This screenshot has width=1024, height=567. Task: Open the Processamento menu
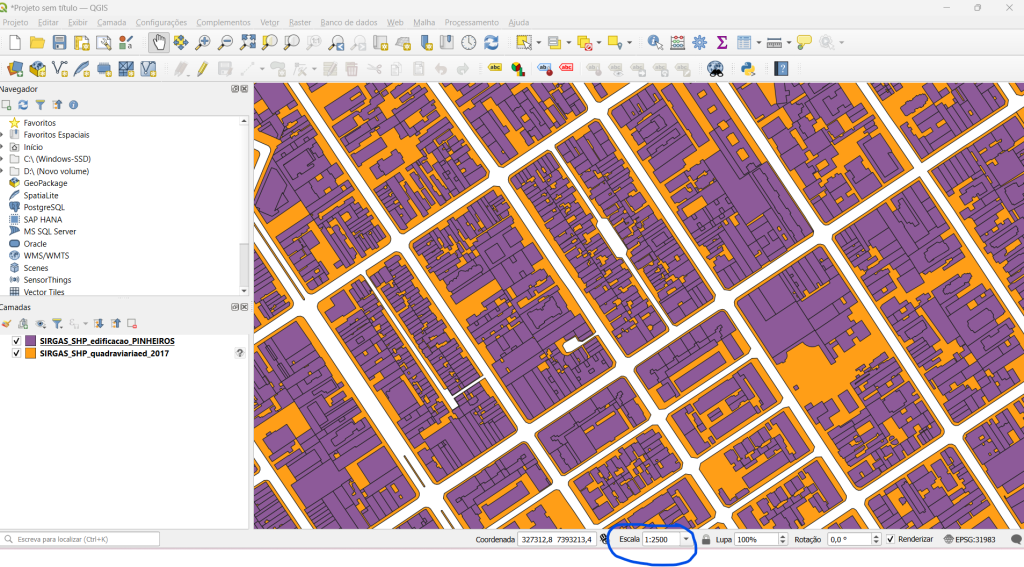point(472,22)
